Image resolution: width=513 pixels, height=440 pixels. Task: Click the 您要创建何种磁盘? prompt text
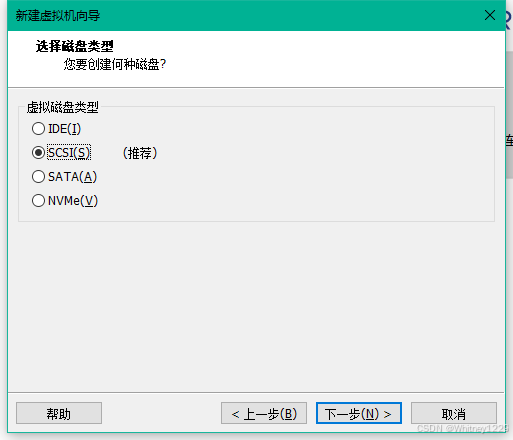tap(115, 64)
